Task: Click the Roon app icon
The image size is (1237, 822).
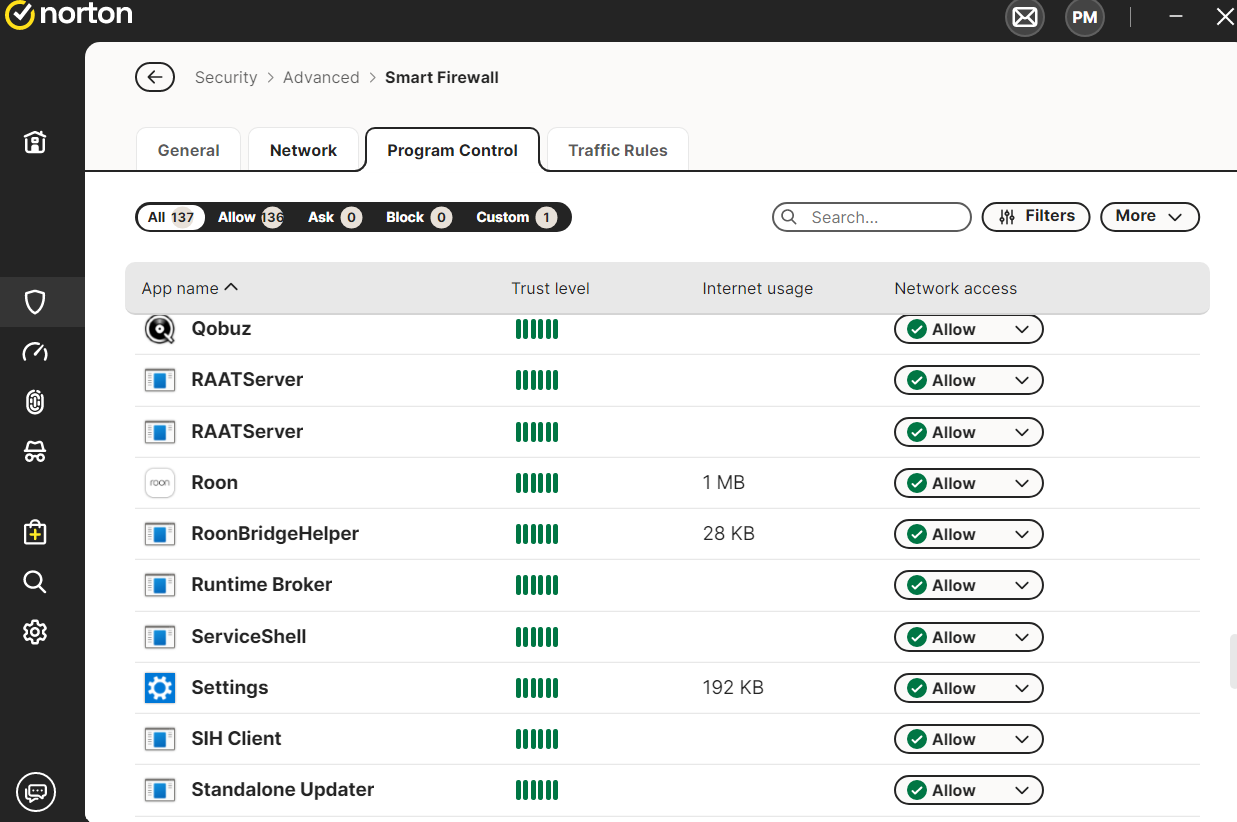Action: (160, 483)
